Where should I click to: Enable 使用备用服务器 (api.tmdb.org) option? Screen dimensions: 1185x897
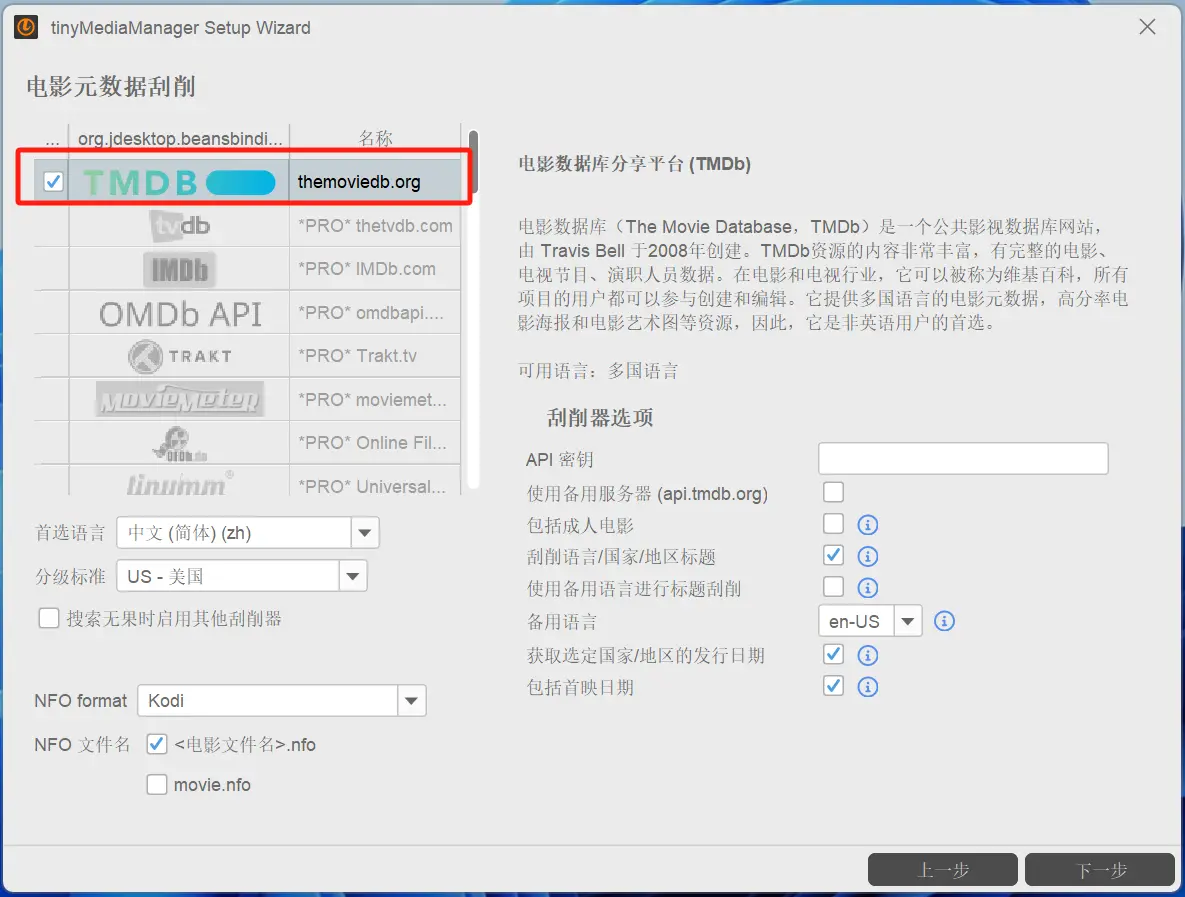point(833,491)
